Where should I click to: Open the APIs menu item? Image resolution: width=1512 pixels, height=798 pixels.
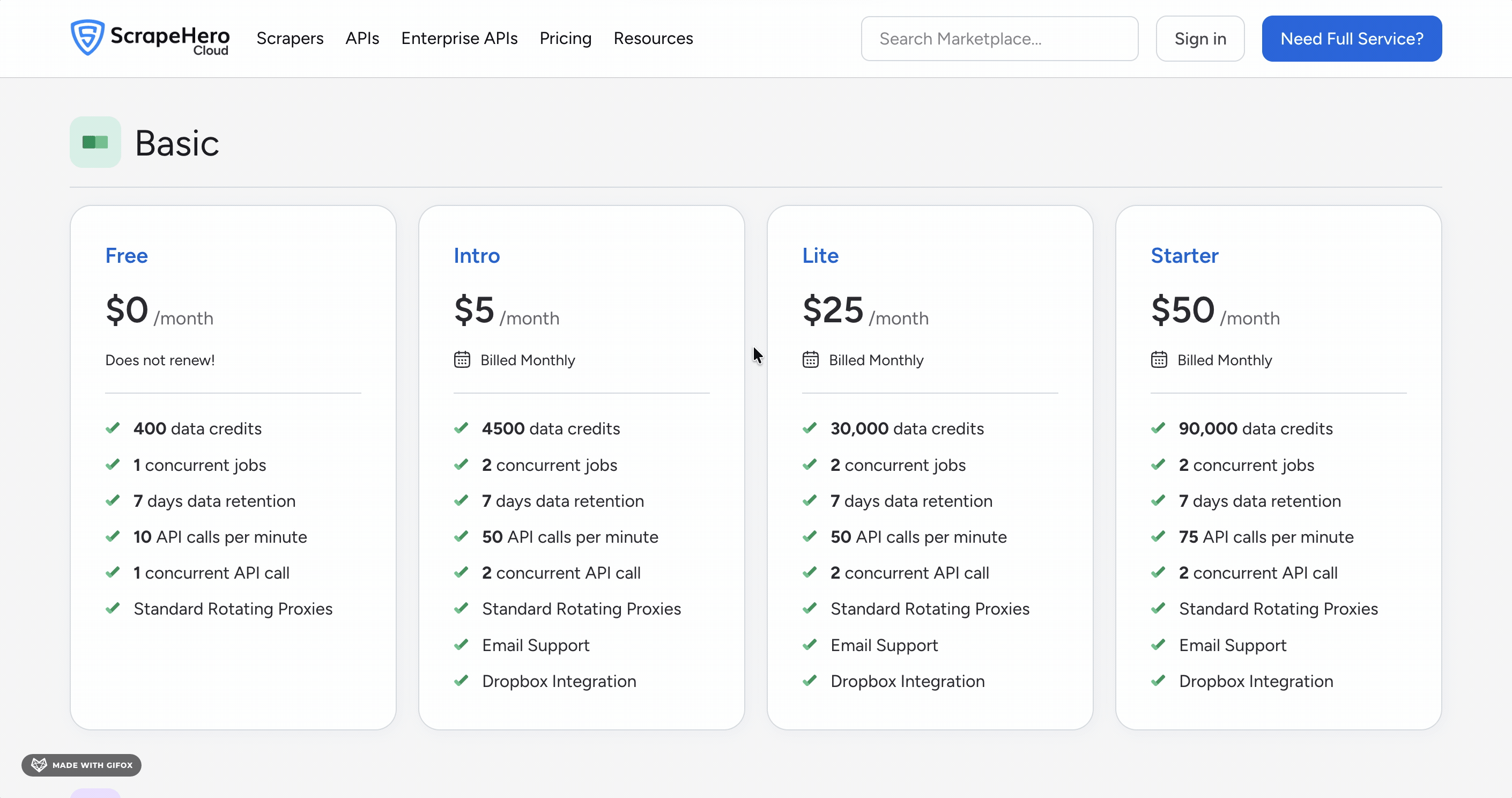(362, 38)
